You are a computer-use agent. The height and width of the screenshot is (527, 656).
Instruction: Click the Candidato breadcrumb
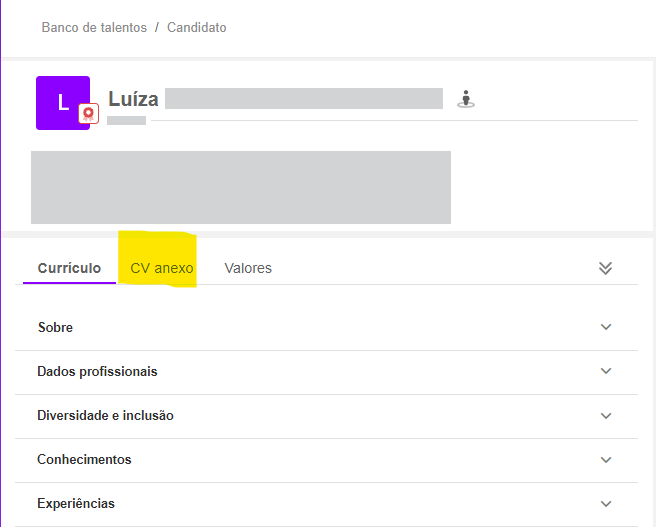coord(197,27)
